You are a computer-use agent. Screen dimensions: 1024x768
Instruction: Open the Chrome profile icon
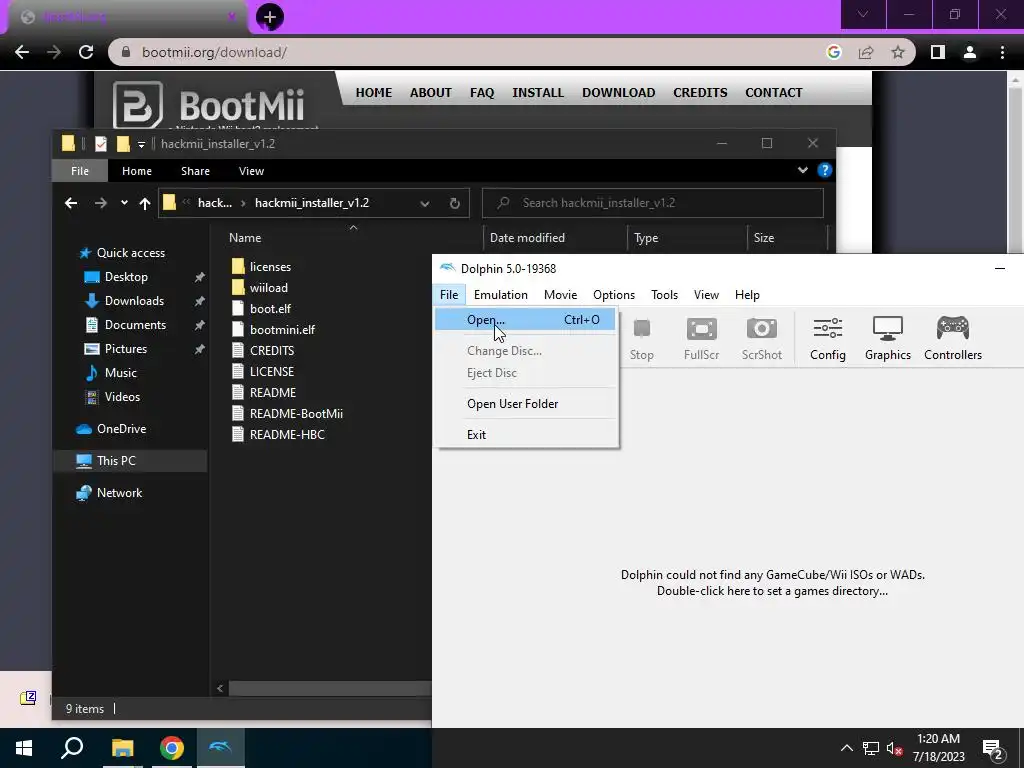pyautogui.click(x=970, y=52)
